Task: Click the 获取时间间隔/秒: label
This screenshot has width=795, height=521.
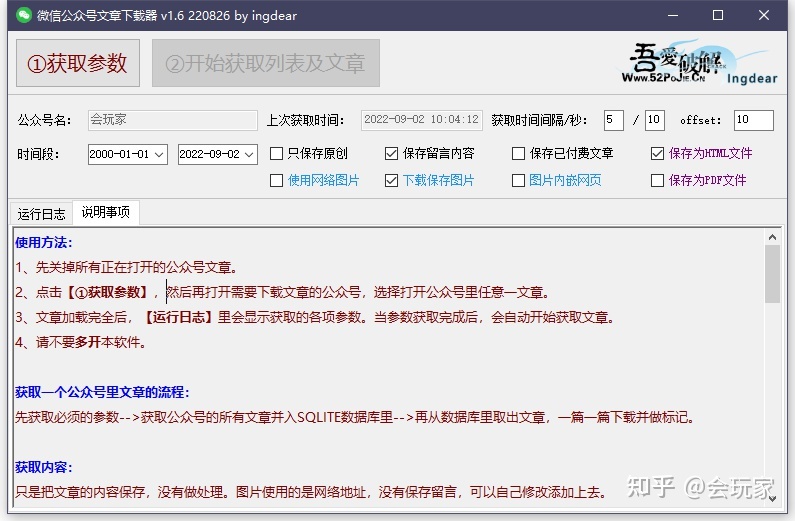Action: (x=539, y=120)
